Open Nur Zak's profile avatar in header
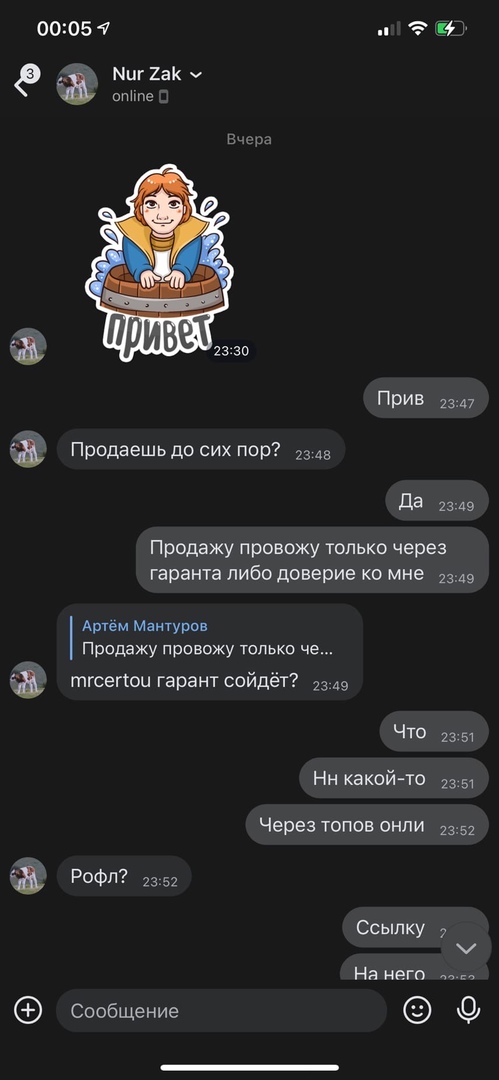This screenshot has height=1080, width=499. click(77, 84)
